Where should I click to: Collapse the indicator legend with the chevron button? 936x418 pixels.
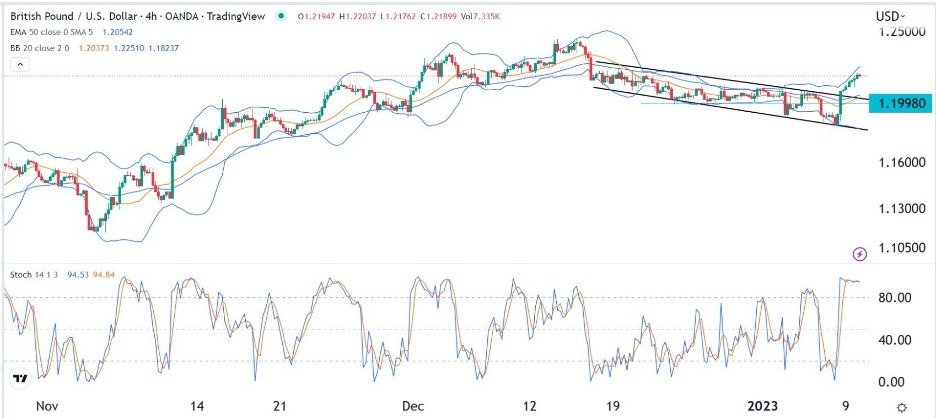point(20,64)
